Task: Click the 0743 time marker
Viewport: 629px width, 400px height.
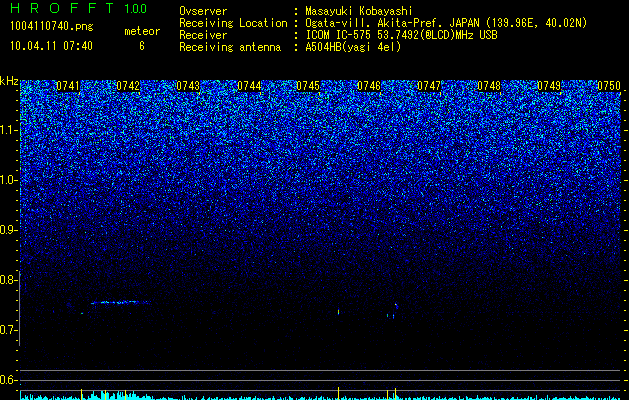Action: click(188, 86)
